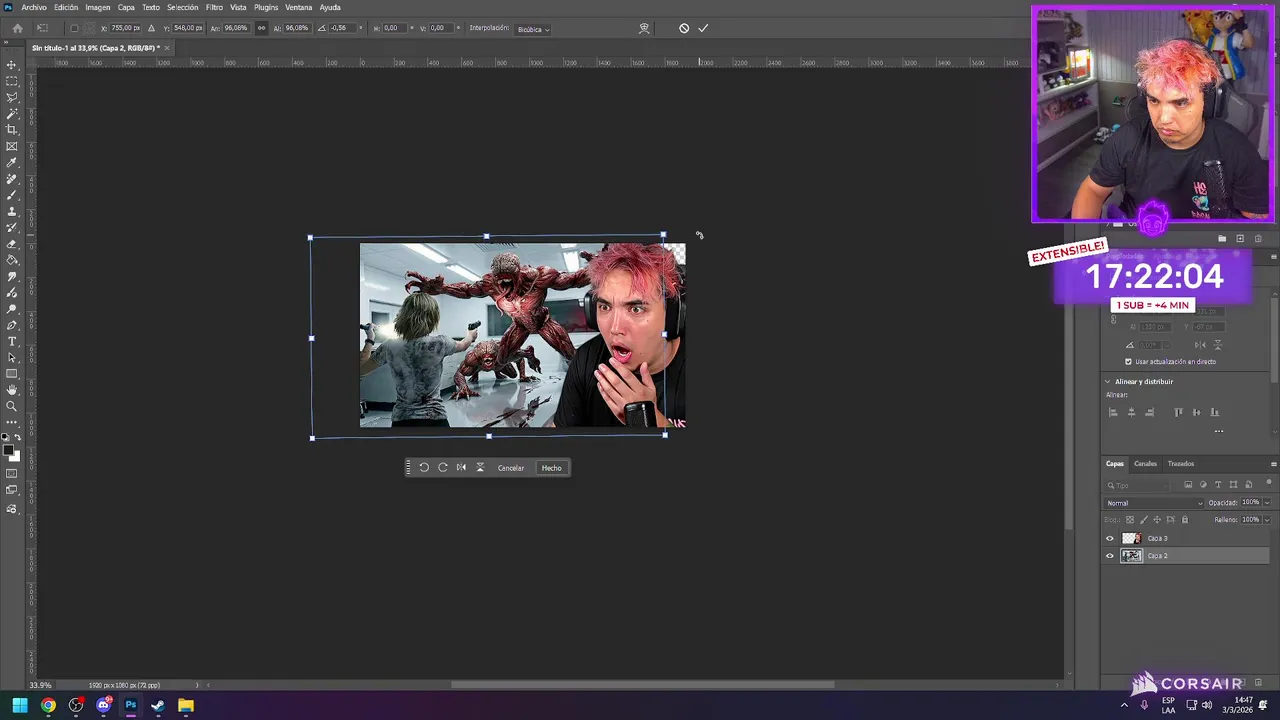This screenshot has height=720, width=1280.
Task: Select the Horizontal Type tool
Action: (12, 341)
